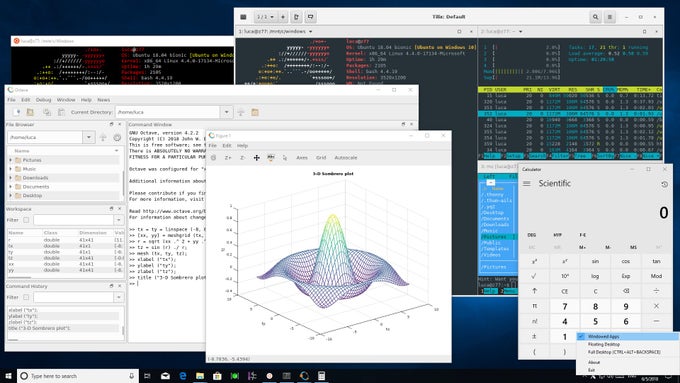Toggle F-E notation in Calculator
Image resolution: width=680 pixels, height=383 pixels.
click(583, 235)
